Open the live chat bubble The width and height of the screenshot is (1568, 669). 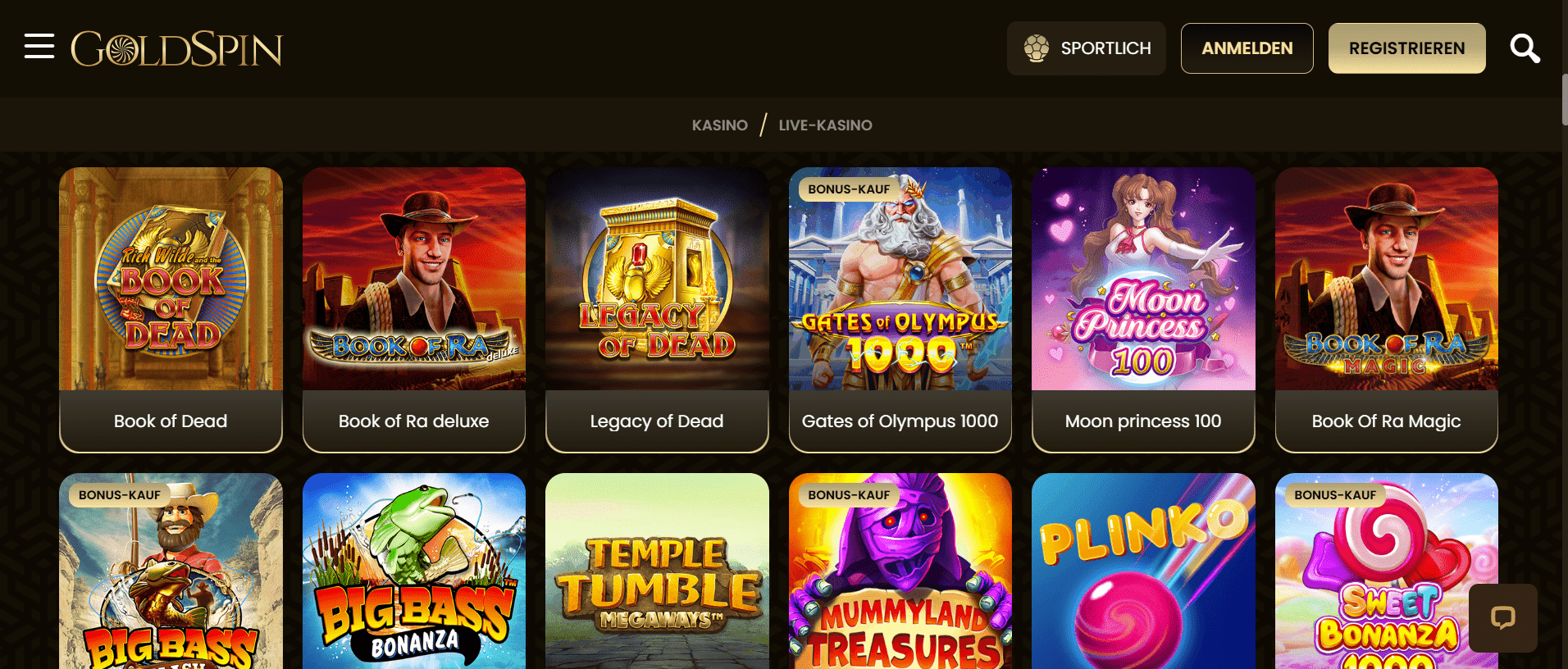pyautogui.click(x=1502, y=617)
